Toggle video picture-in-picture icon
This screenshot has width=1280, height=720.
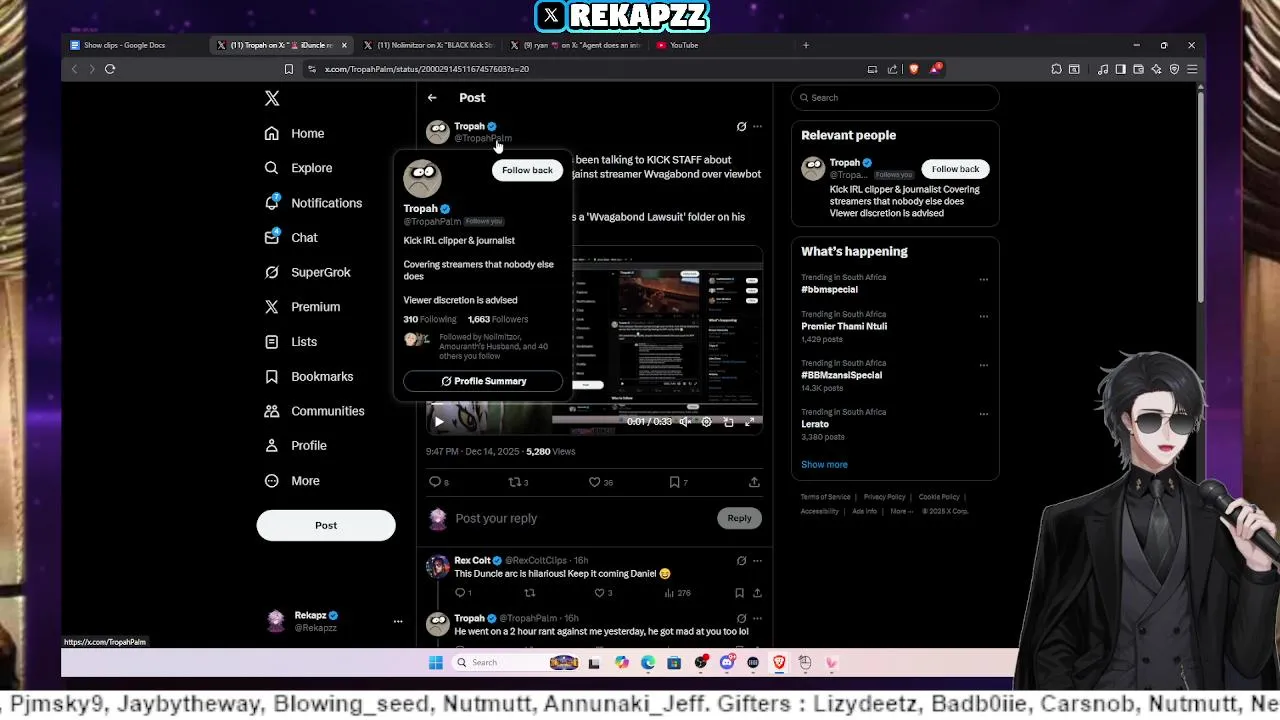pos(728,422)
